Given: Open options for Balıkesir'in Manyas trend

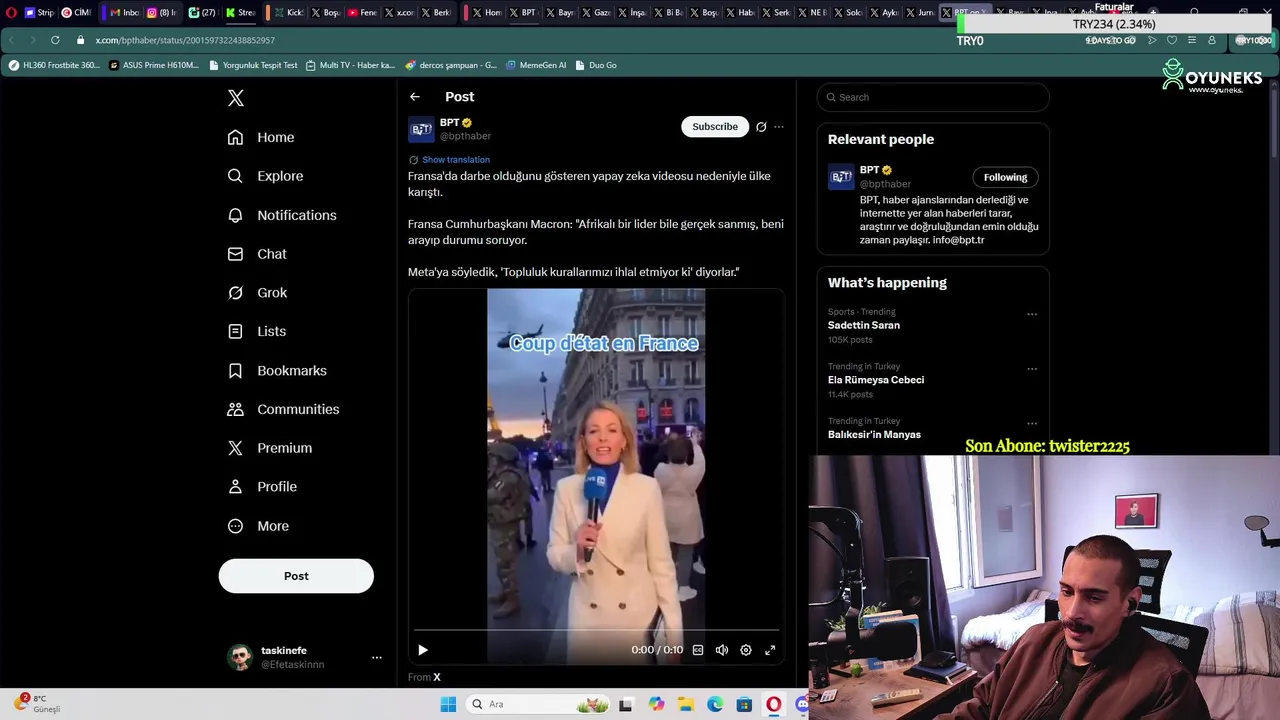Looking at the screenshot, I should click(1032, 424).
